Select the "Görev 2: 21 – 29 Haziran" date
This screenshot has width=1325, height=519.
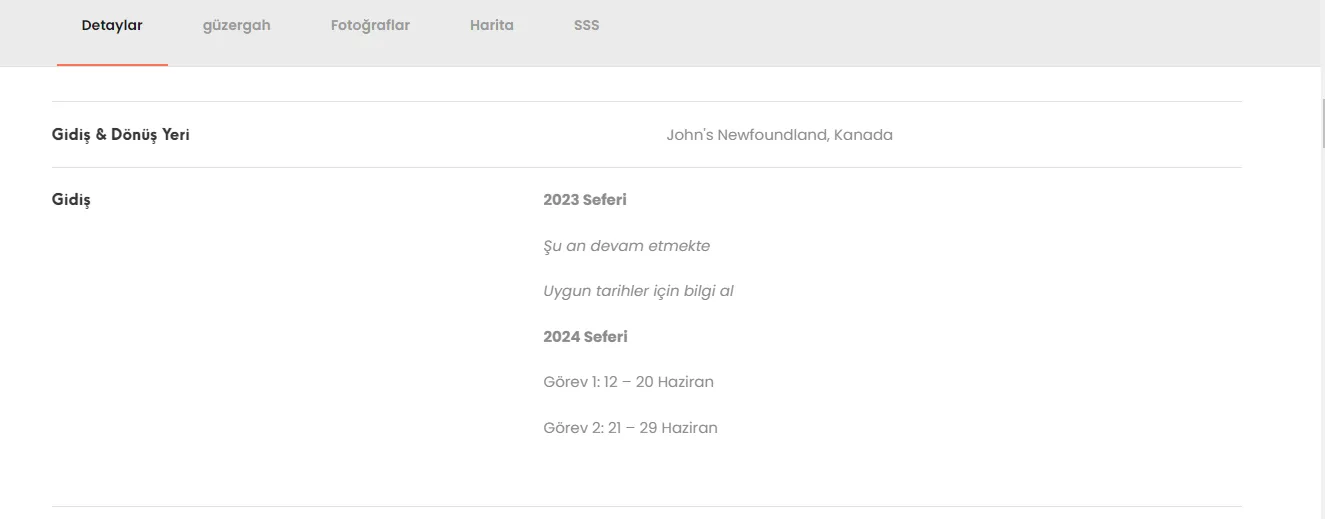[x=630, y=428]
